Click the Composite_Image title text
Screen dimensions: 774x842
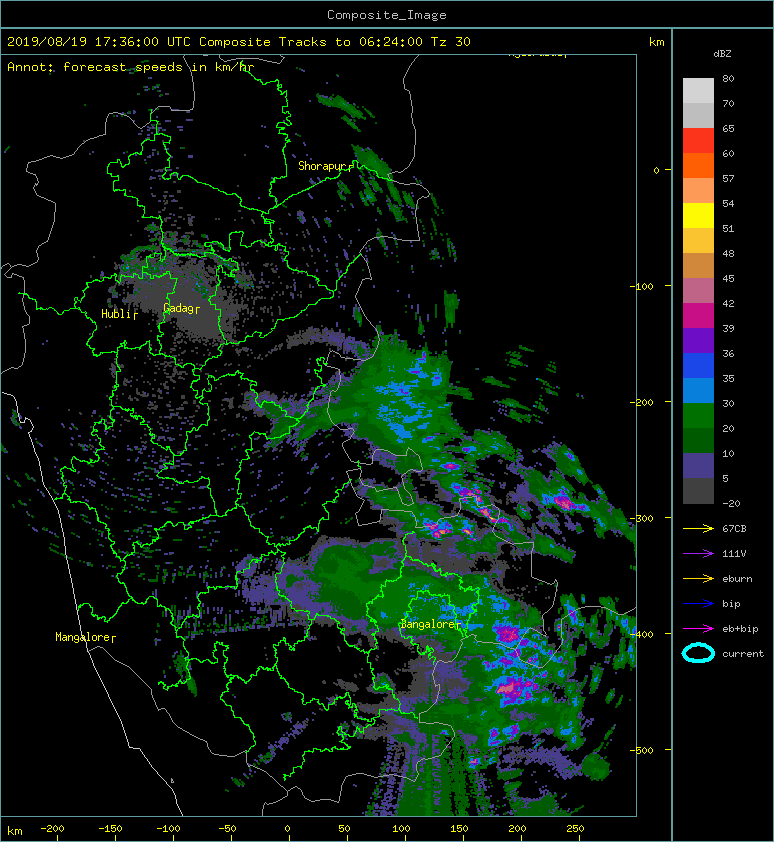point(387,15)
